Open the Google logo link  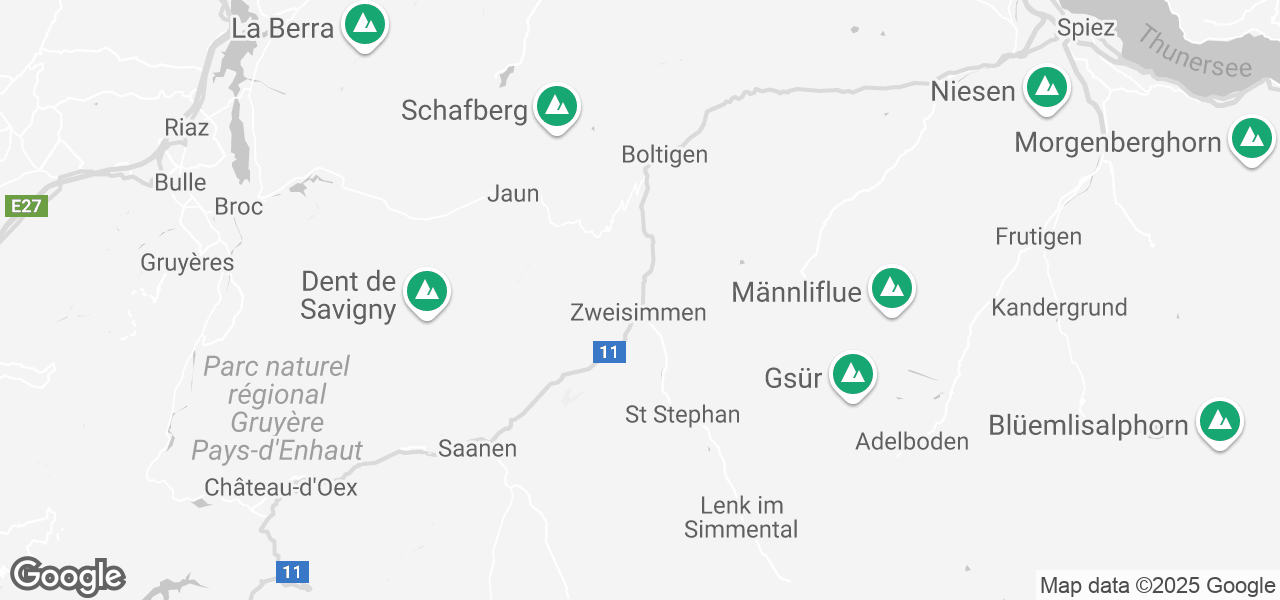click(x=67, y=577)
